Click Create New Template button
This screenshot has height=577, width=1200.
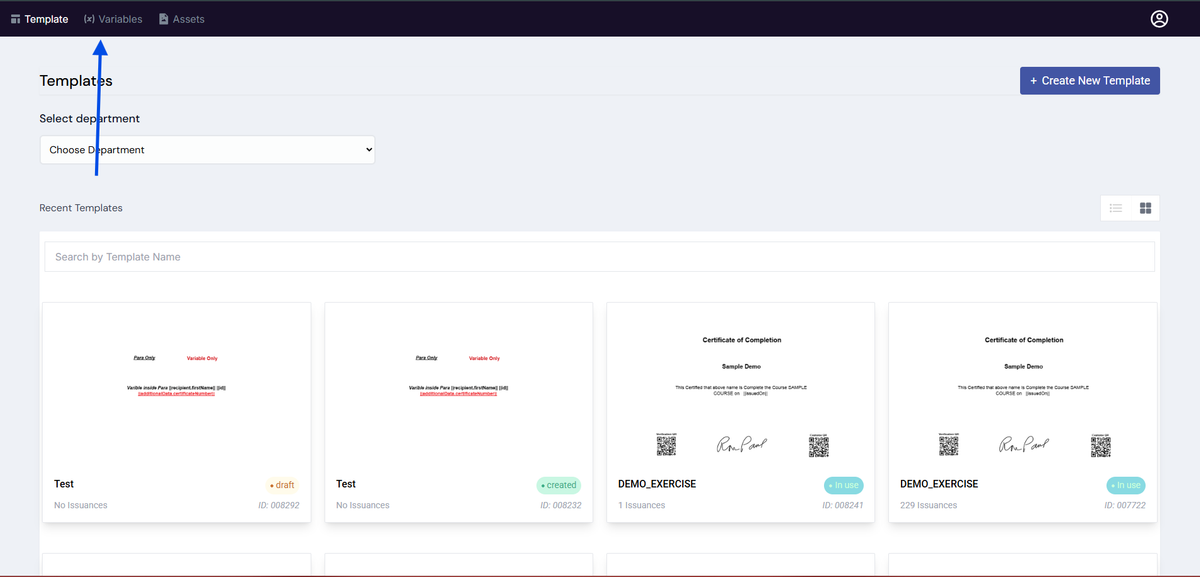coord(1090,81)
